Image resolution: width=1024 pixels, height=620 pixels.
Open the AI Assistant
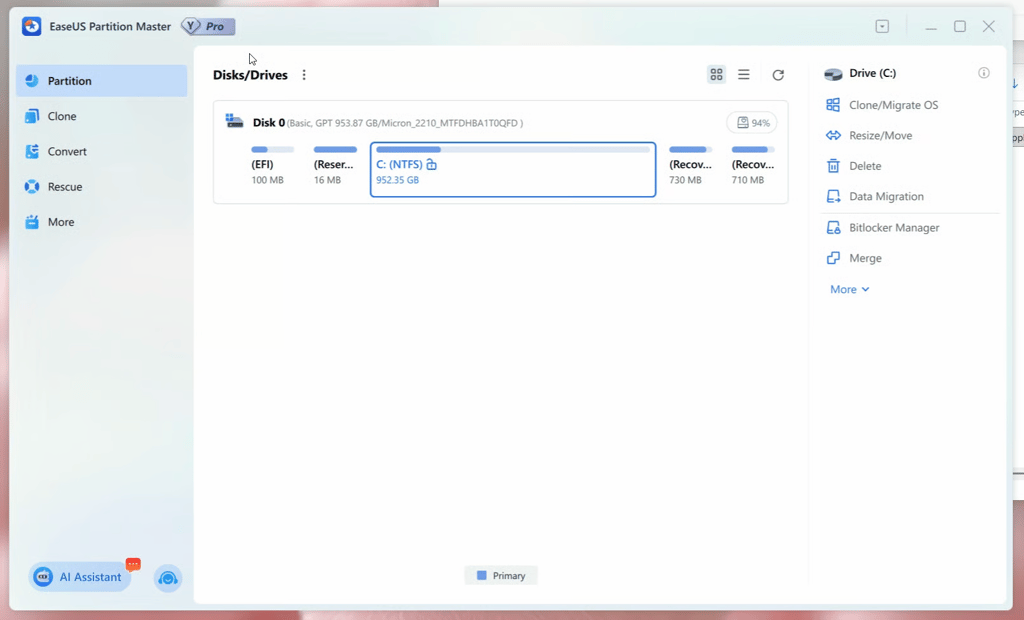tap(80, 578)
